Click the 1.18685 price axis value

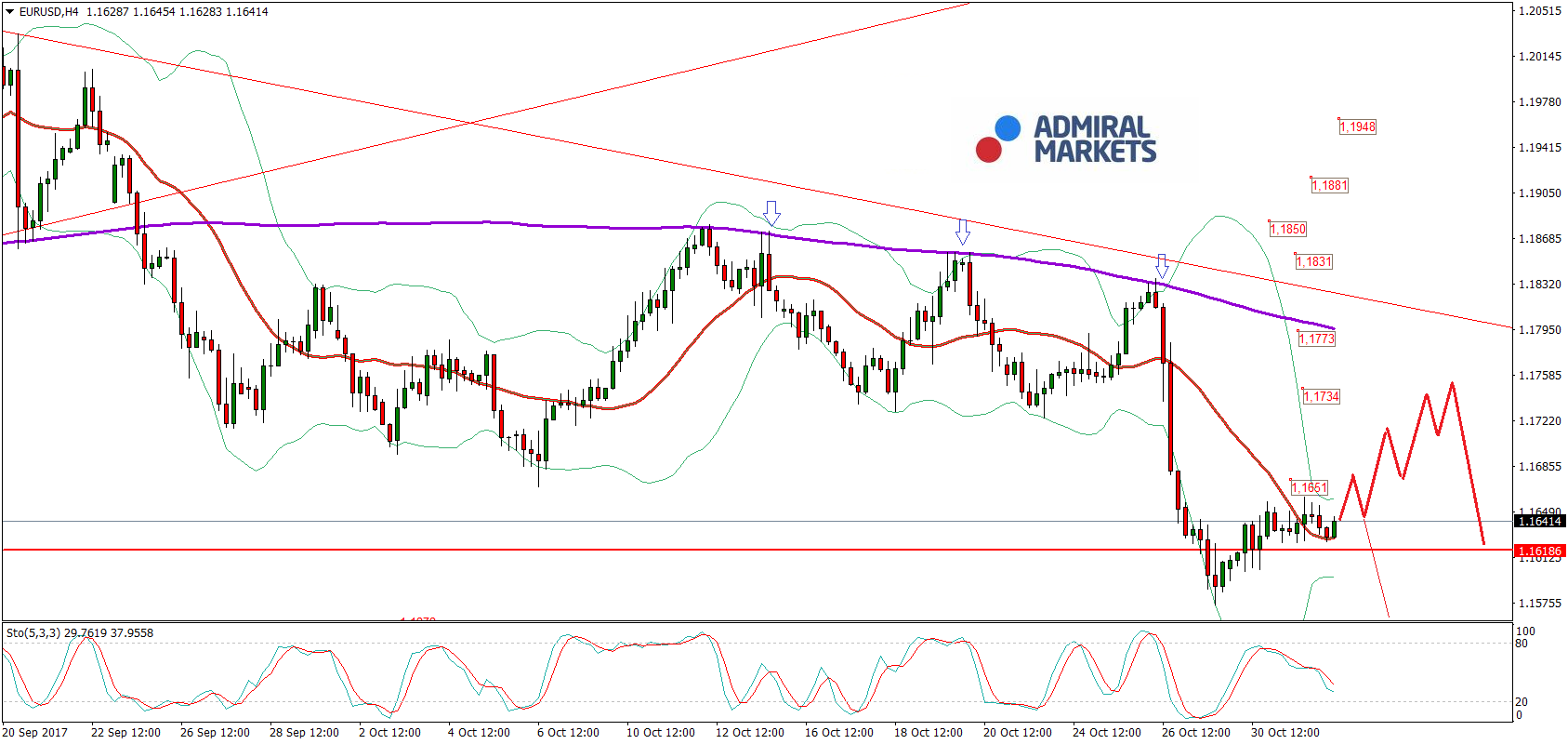click(x=1540, y=239)
